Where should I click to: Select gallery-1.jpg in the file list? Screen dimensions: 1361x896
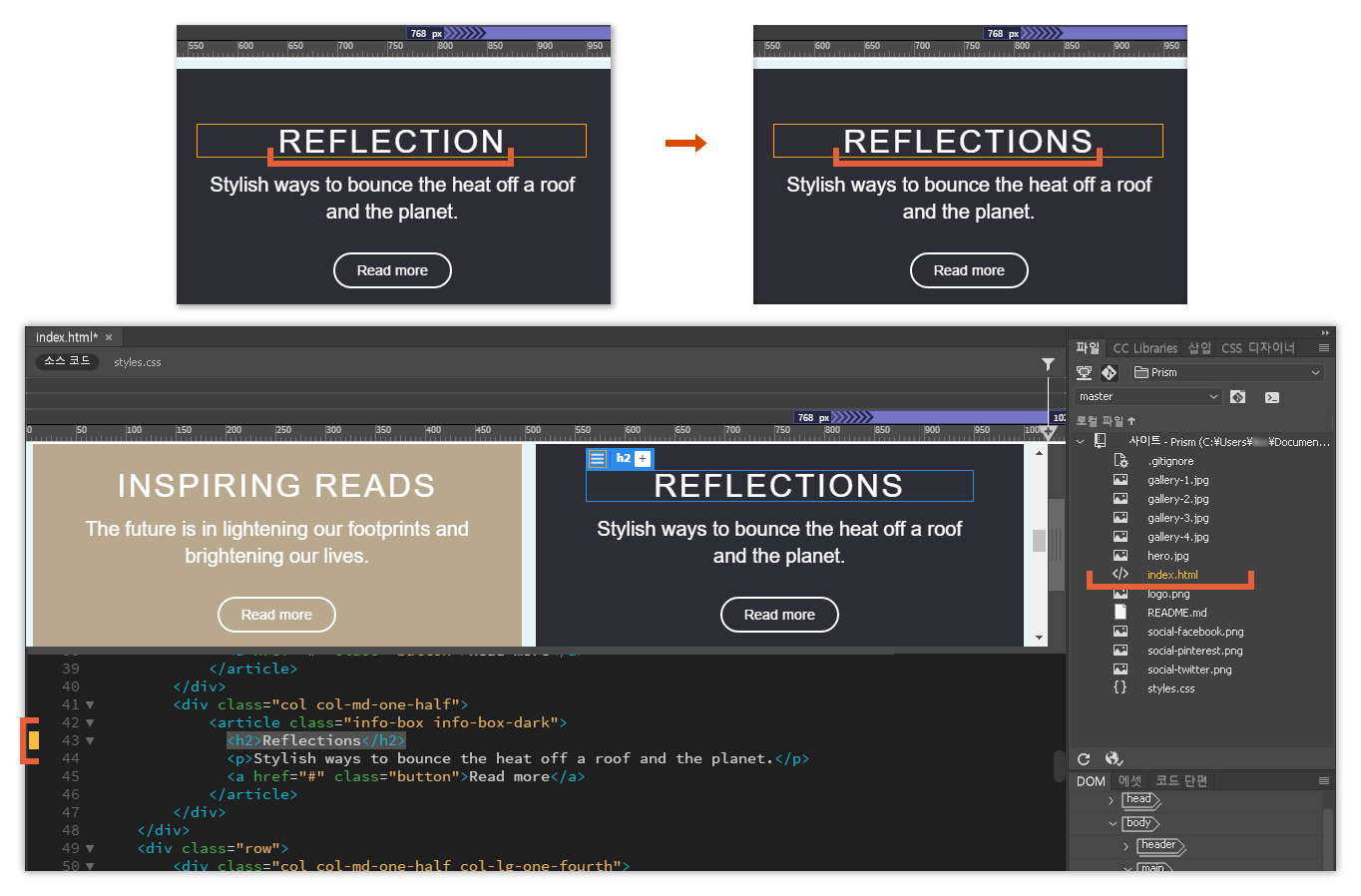click(x=1177, y=480)
